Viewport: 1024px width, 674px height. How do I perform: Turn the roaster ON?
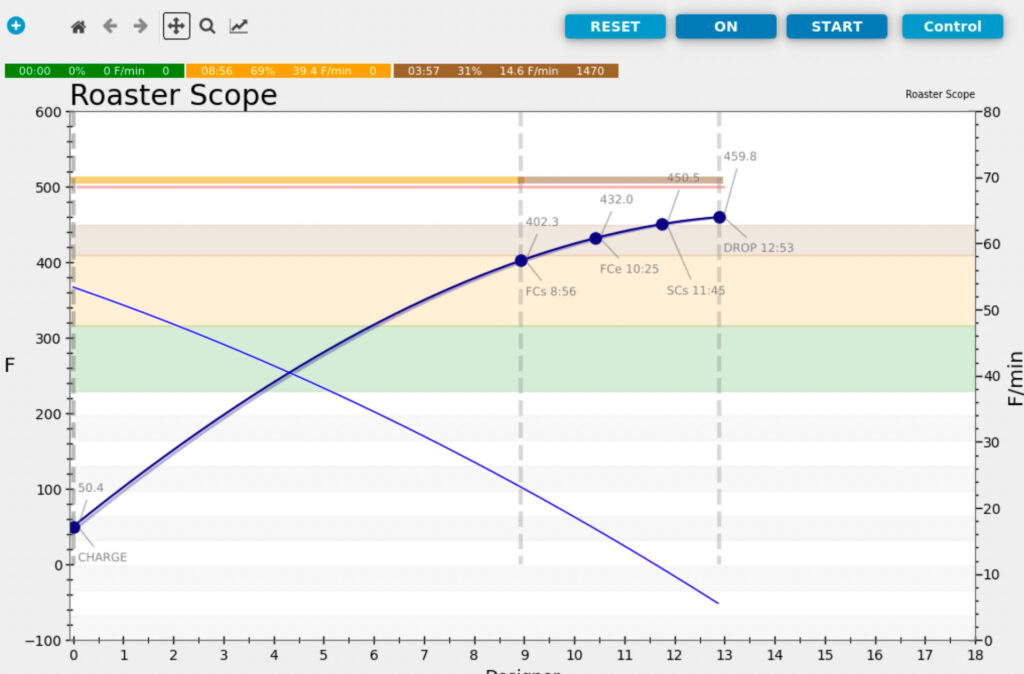(x=725, y=27)
